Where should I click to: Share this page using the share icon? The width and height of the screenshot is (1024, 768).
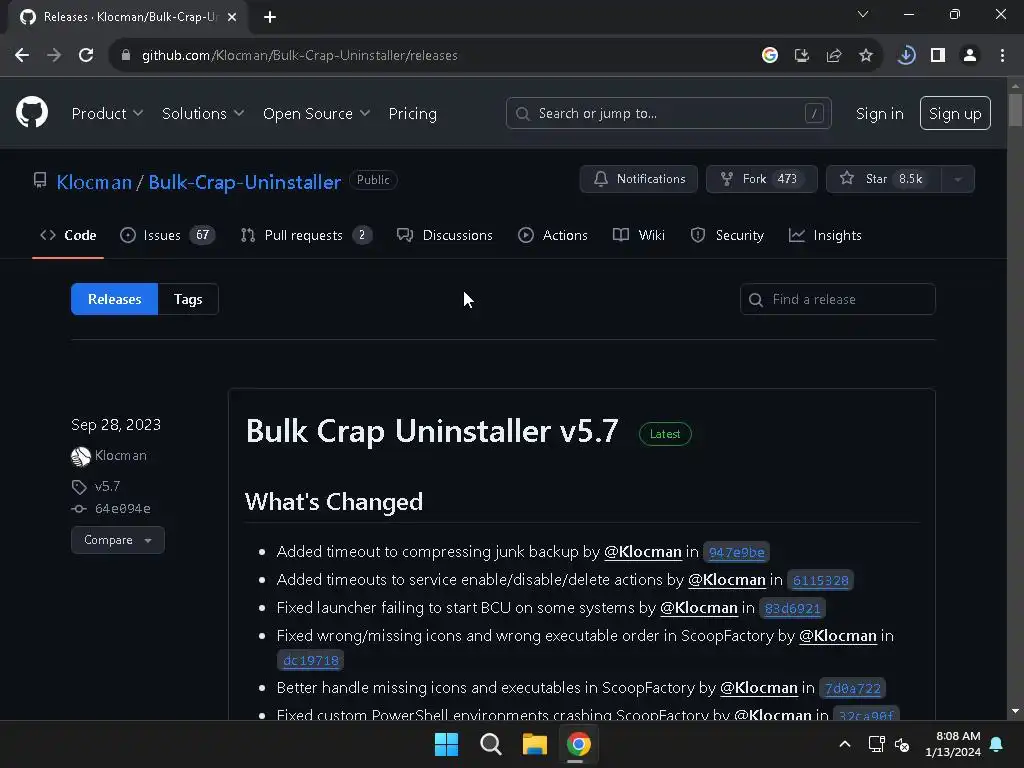pos(834,56)
